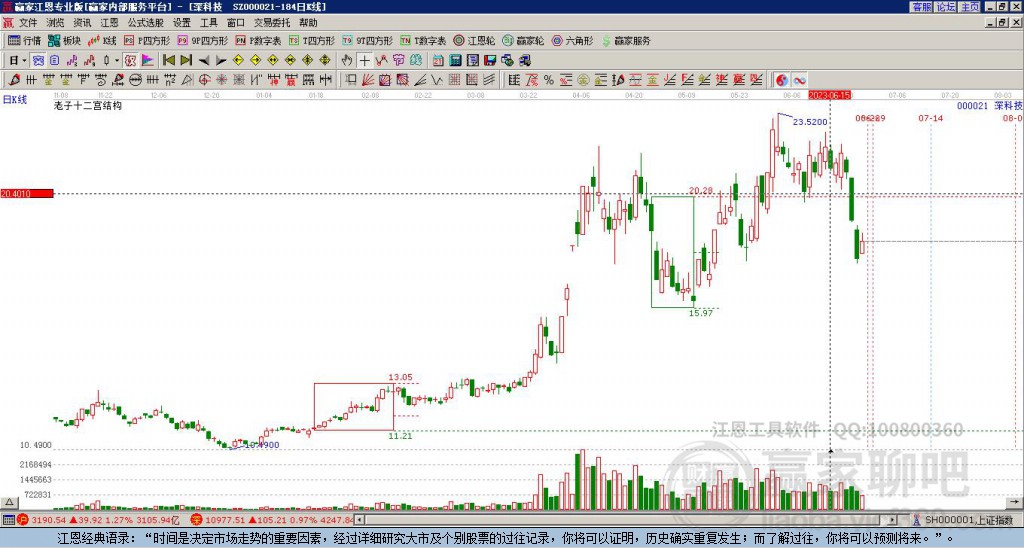1024x548 pixels.
Task: Open the 浏览 menu
Action: pos(55,23)
